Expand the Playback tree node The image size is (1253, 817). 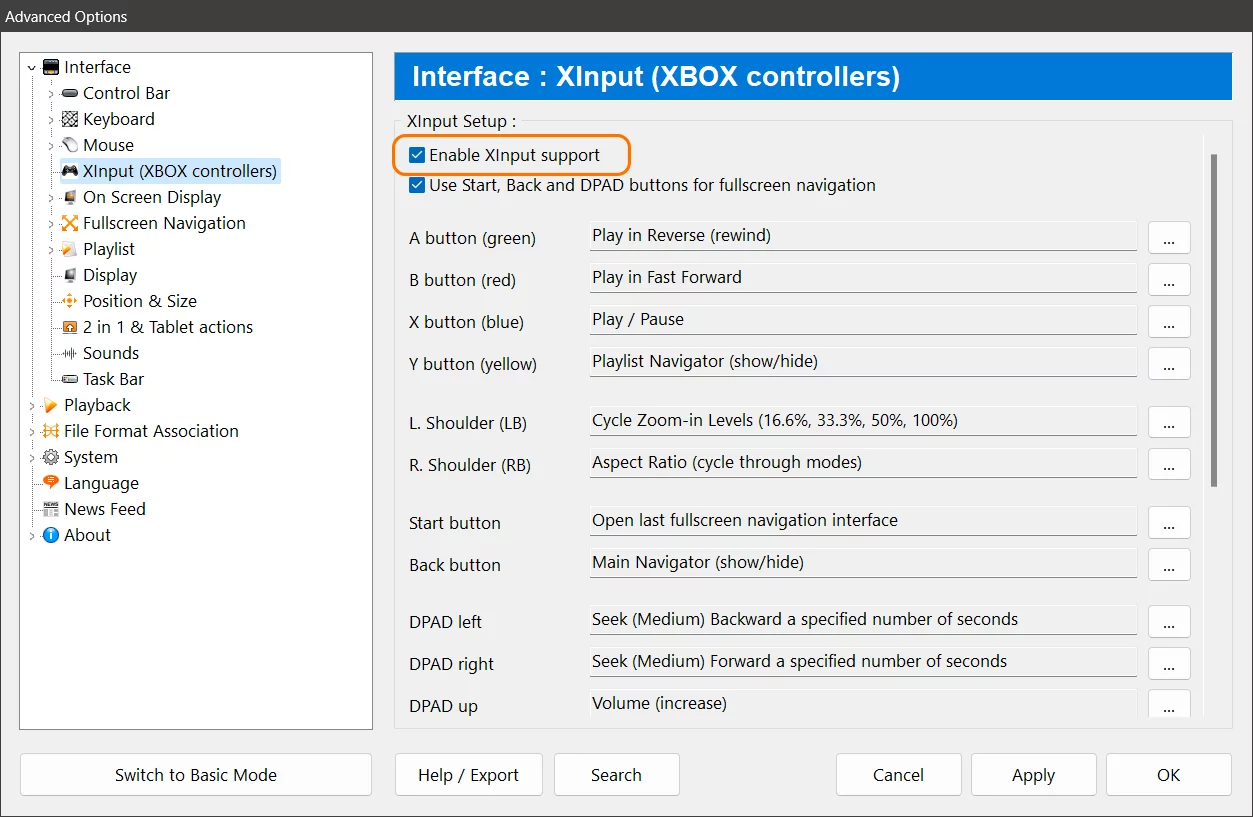click(32, 406)
